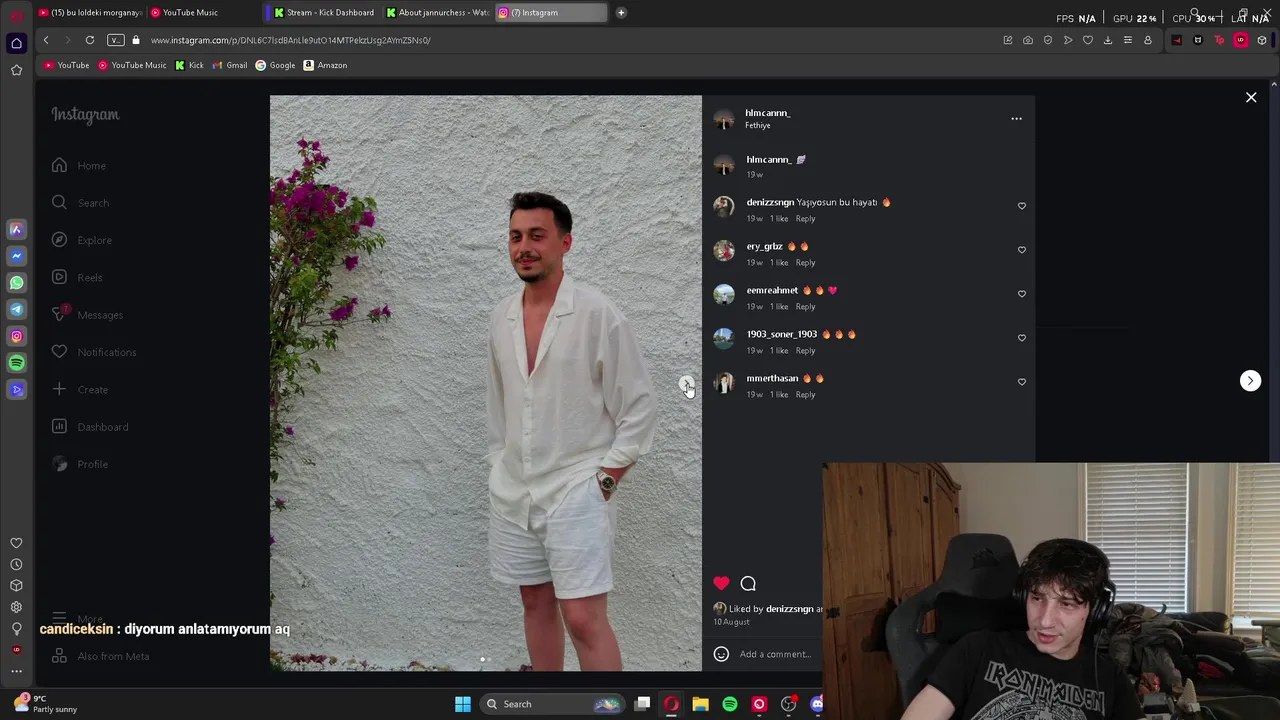Open hlmcannn_ profile from post header
This screenshot has height=720, width=1280.
point(767,113)
